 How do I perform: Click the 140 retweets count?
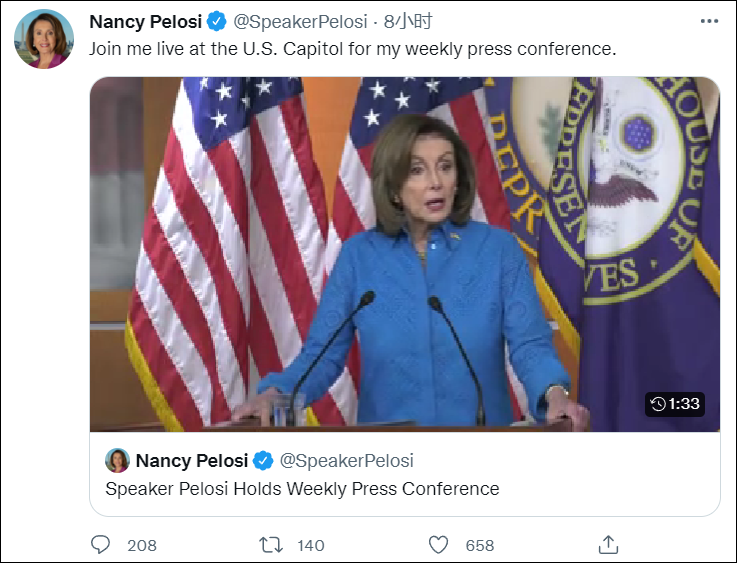pos(311,545)
